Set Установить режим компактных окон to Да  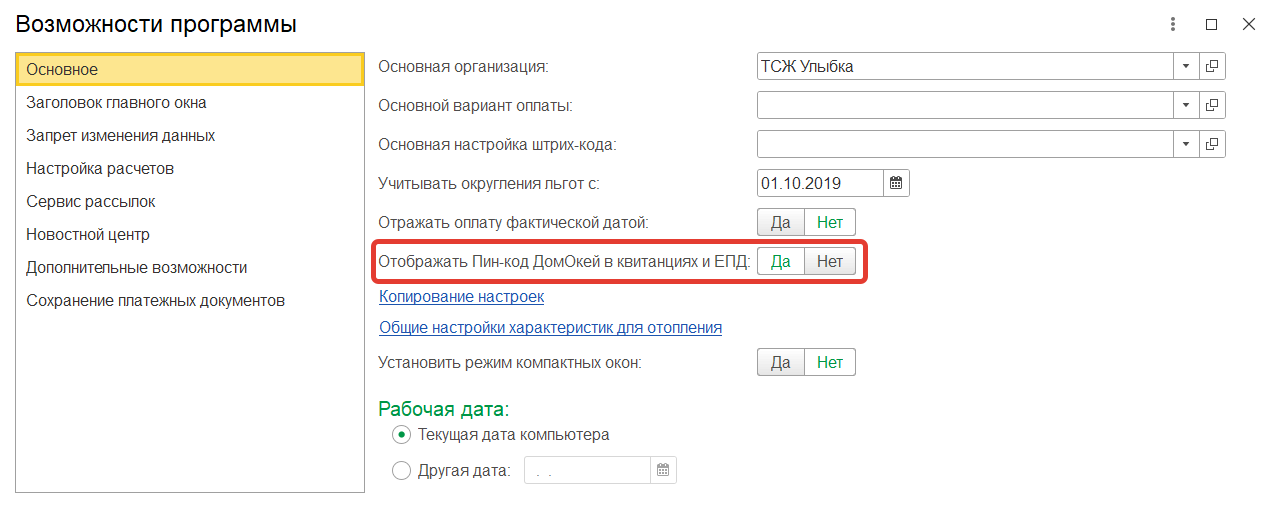coord(781,362)
